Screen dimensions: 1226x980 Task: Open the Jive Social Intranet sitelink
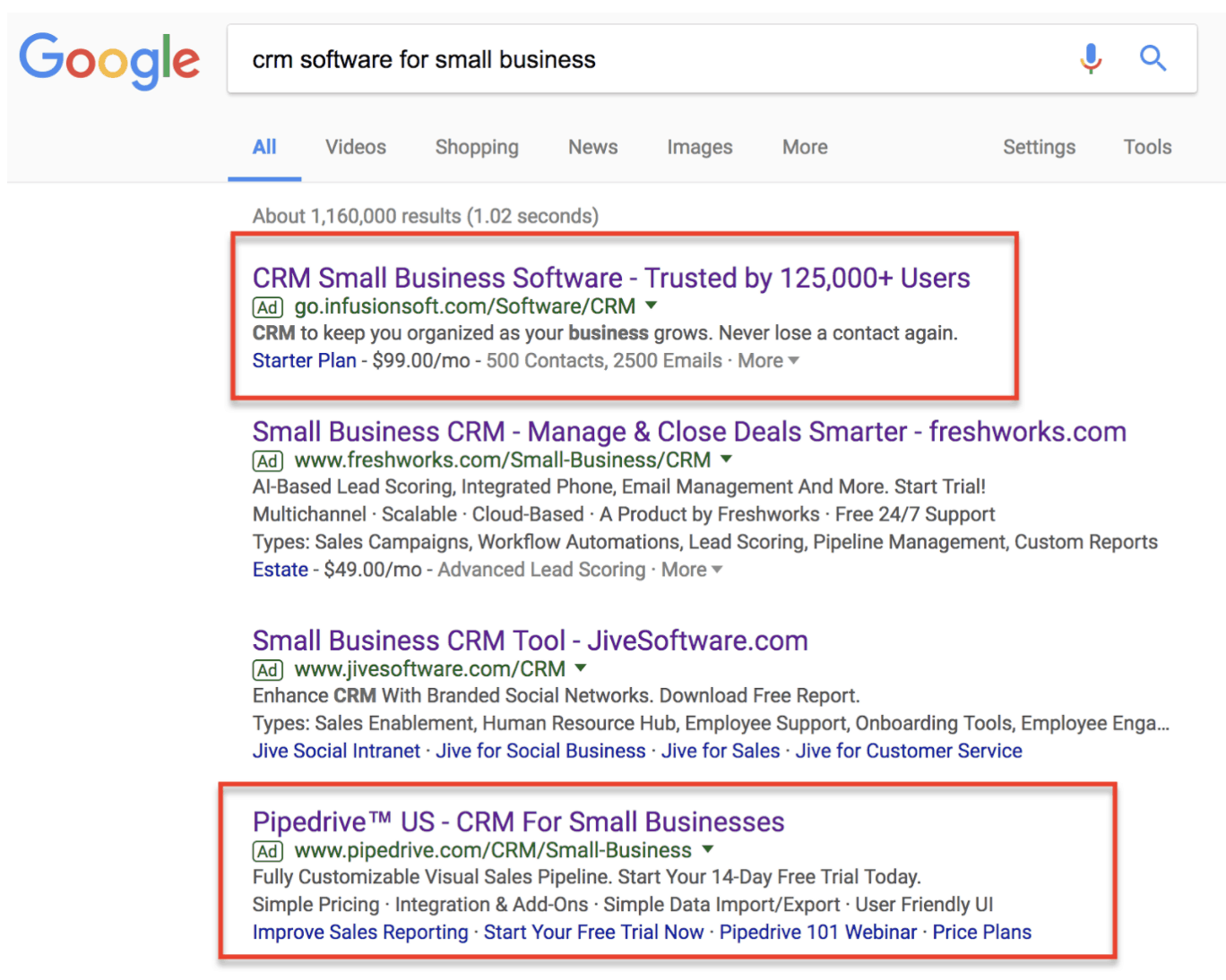[336, 751]
